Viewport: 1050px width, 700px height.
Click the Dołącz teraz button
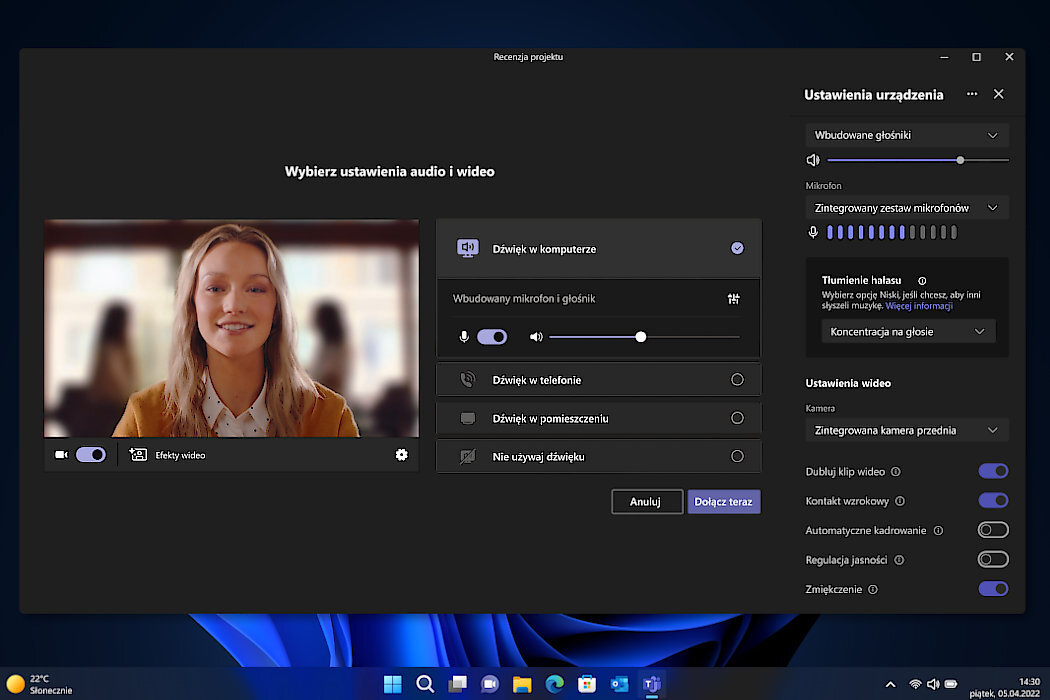click(x=724, y=502)
